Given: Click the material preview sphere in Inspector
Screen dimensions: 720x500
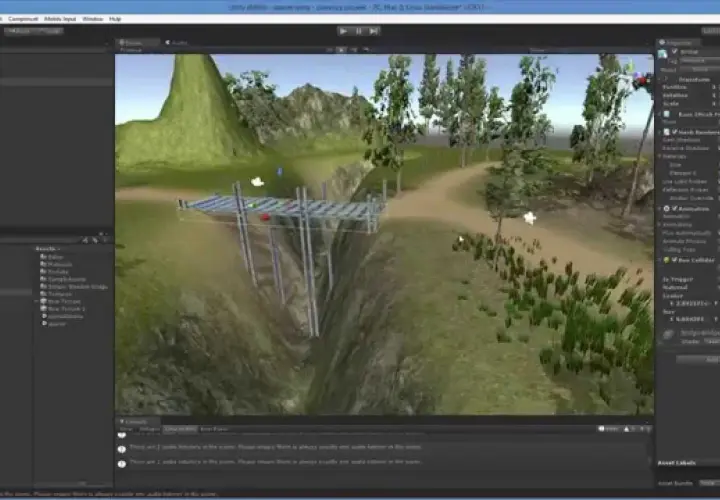Looking at the screenshot, I should click(x=668, y=335).
